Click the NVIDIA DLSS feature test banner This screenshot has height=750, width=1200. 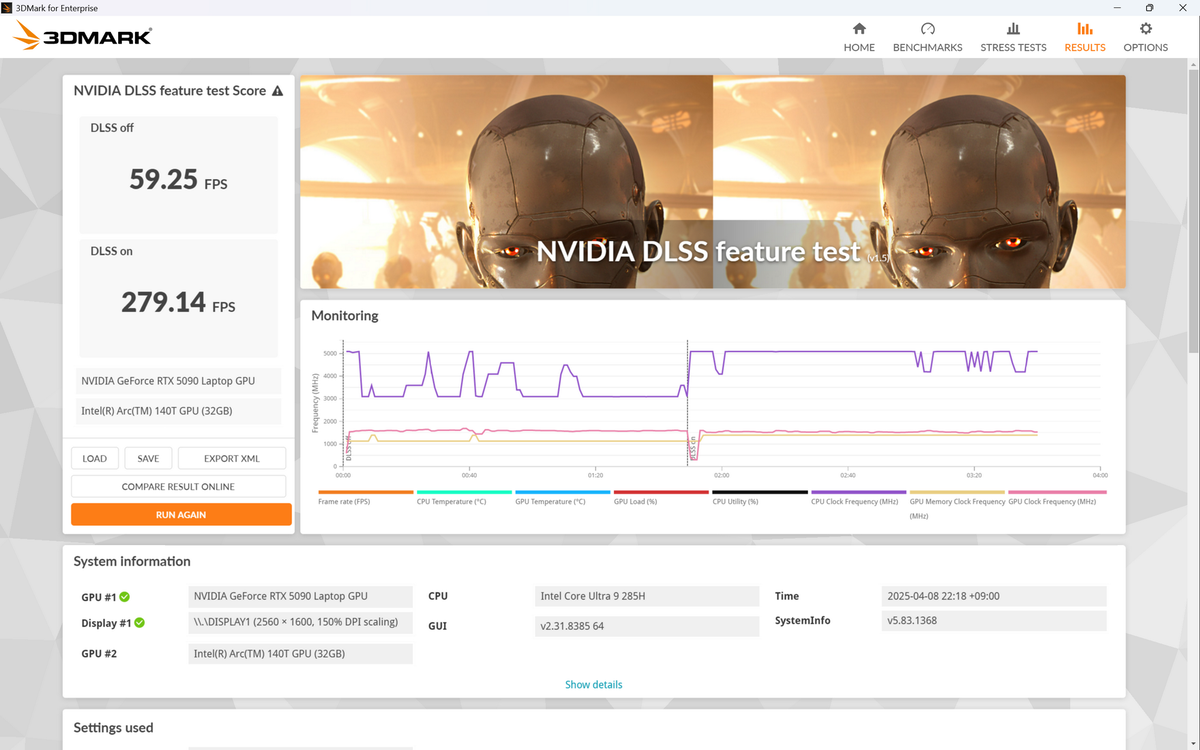tap(713, 182)
